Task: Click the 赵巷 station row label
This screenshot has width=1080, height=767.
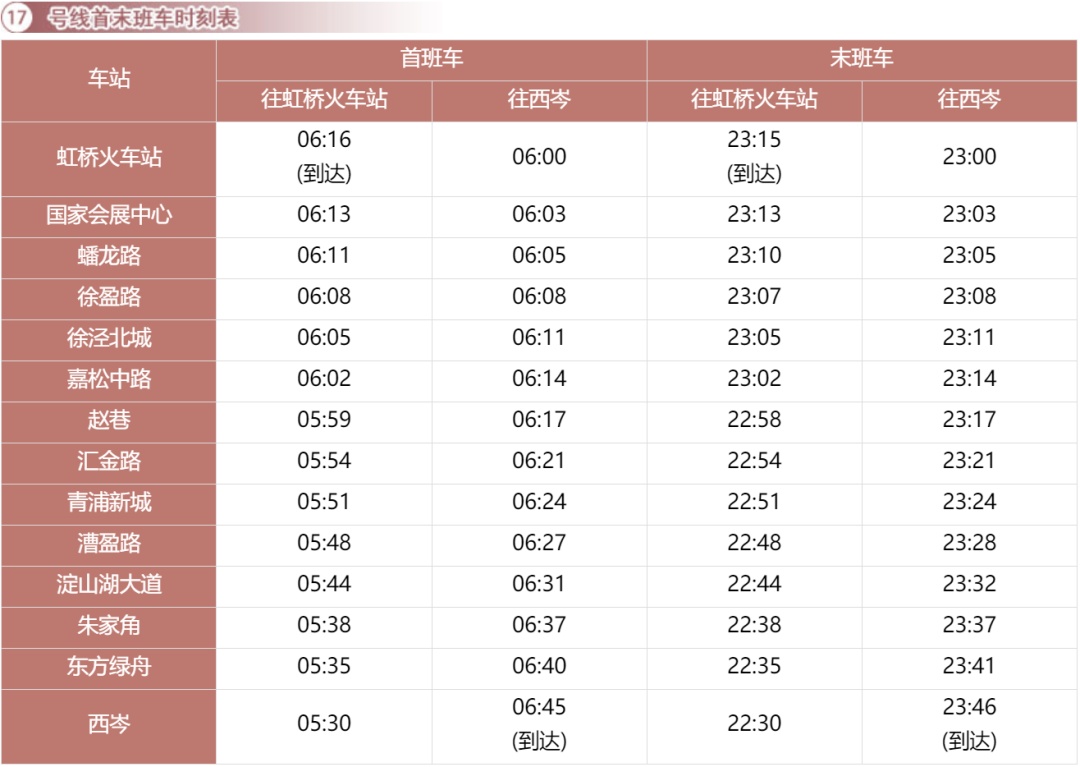Action: click(x=109, y=420)
